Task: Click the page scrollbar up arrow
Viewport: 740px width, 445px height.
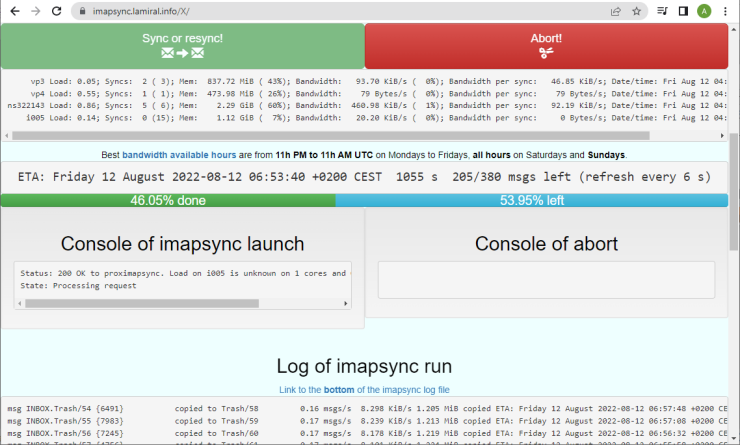Action: tap(734, 29)
